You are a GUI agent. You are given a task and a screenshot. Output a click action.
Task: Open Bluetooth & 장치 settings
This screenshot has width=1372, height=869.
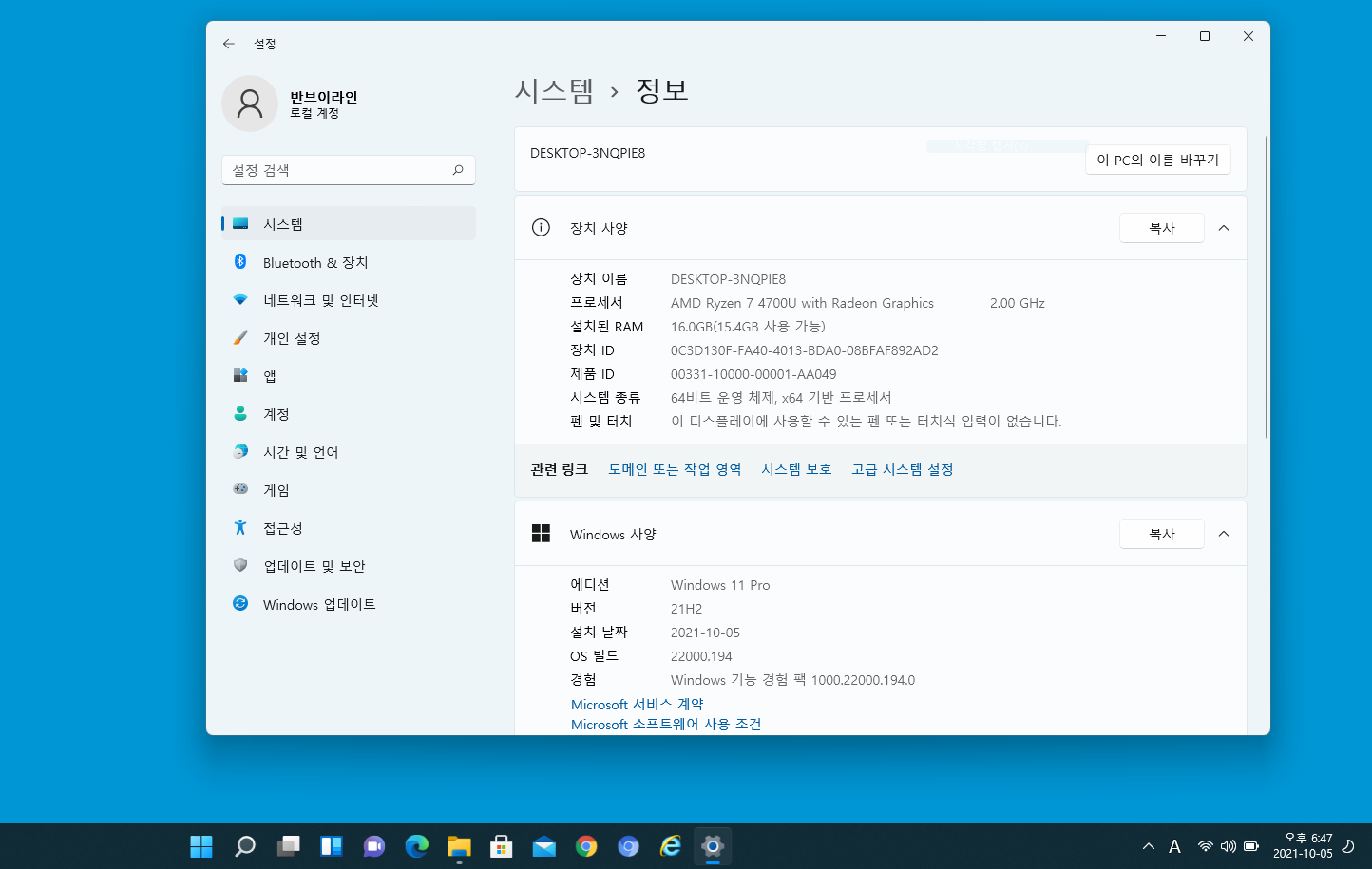click(348, 262)
